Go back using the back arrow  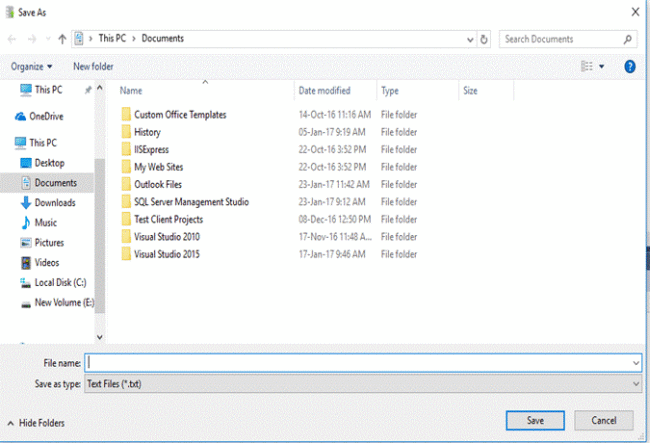coord(12,39)
